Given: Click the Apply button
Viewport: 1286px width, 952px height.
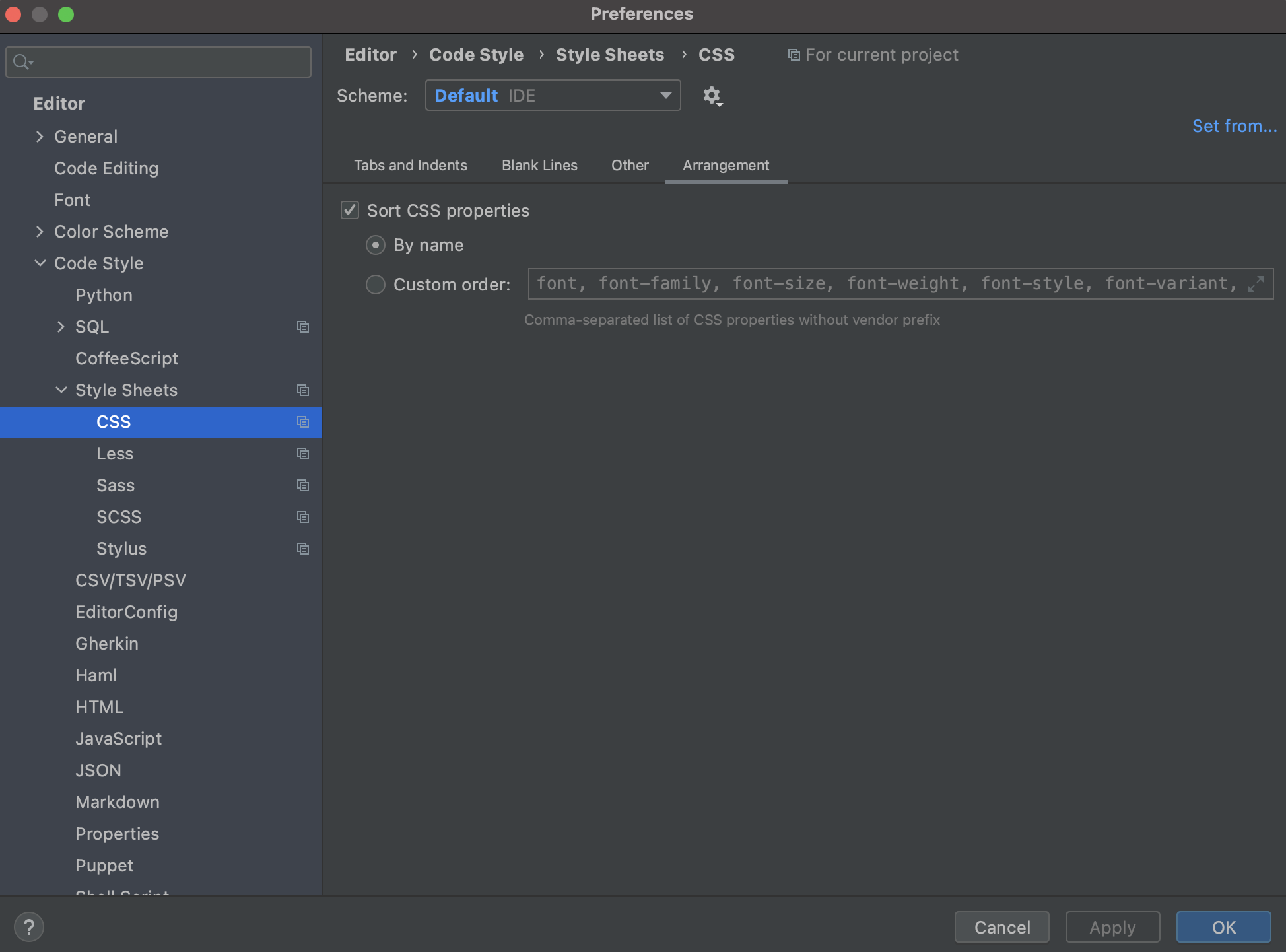Looking at the screenshot, I should coord(1113,928).
